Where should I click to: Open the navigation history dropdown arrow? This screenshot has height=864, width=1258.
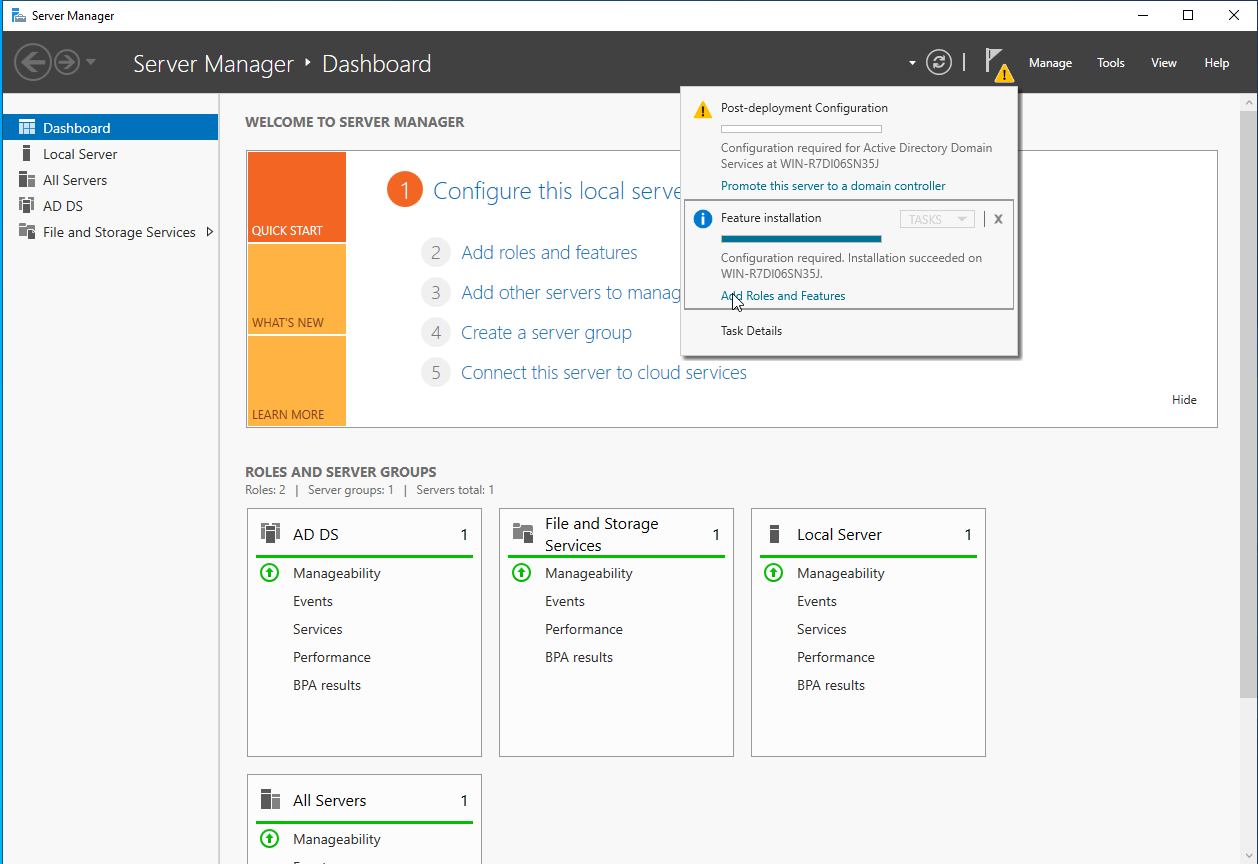tap(91, 63)
